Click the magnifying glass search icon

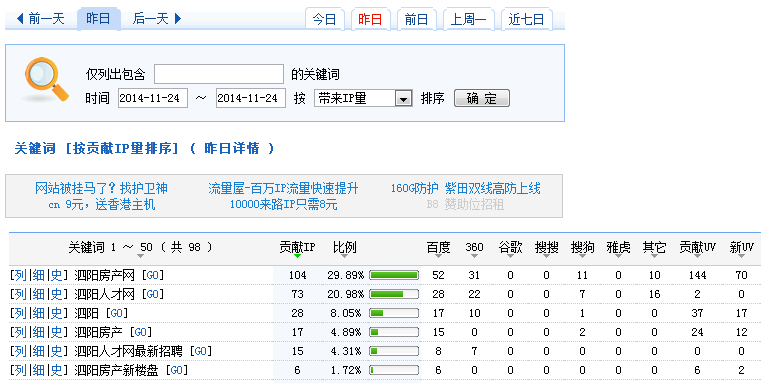tap(47, 80)
